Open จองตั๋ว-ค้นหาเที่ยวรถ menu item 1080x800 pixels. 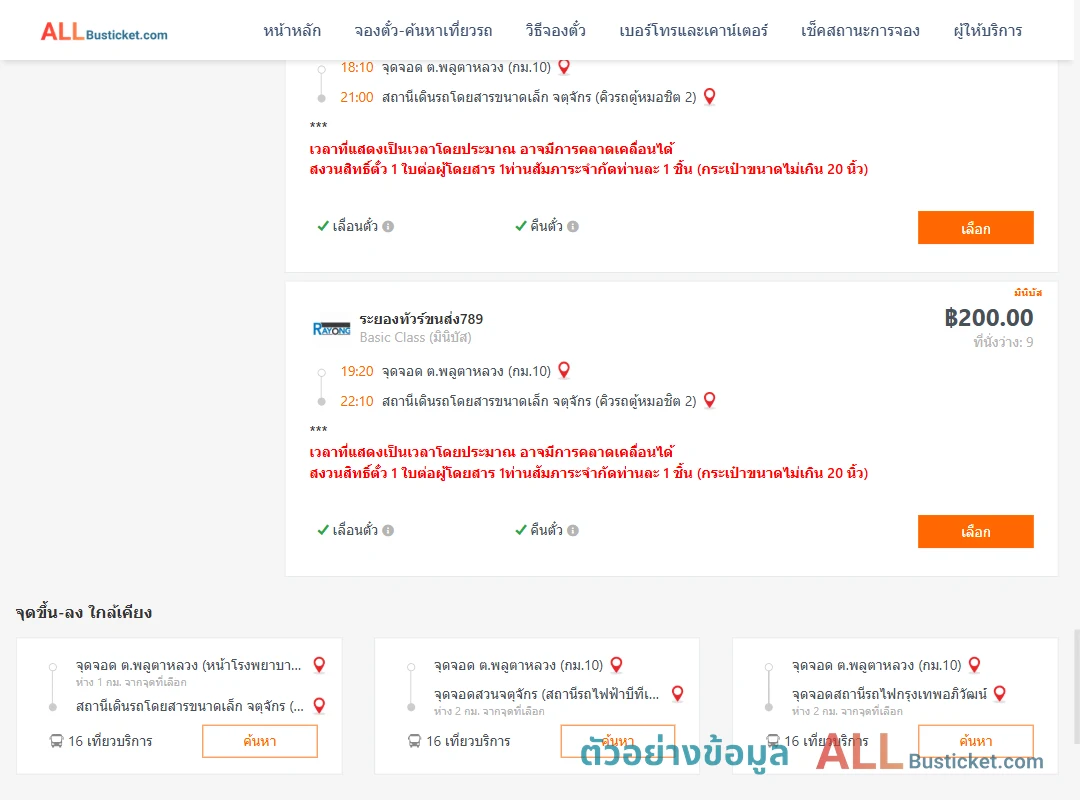pyautogui.click(x=423, y=30)
